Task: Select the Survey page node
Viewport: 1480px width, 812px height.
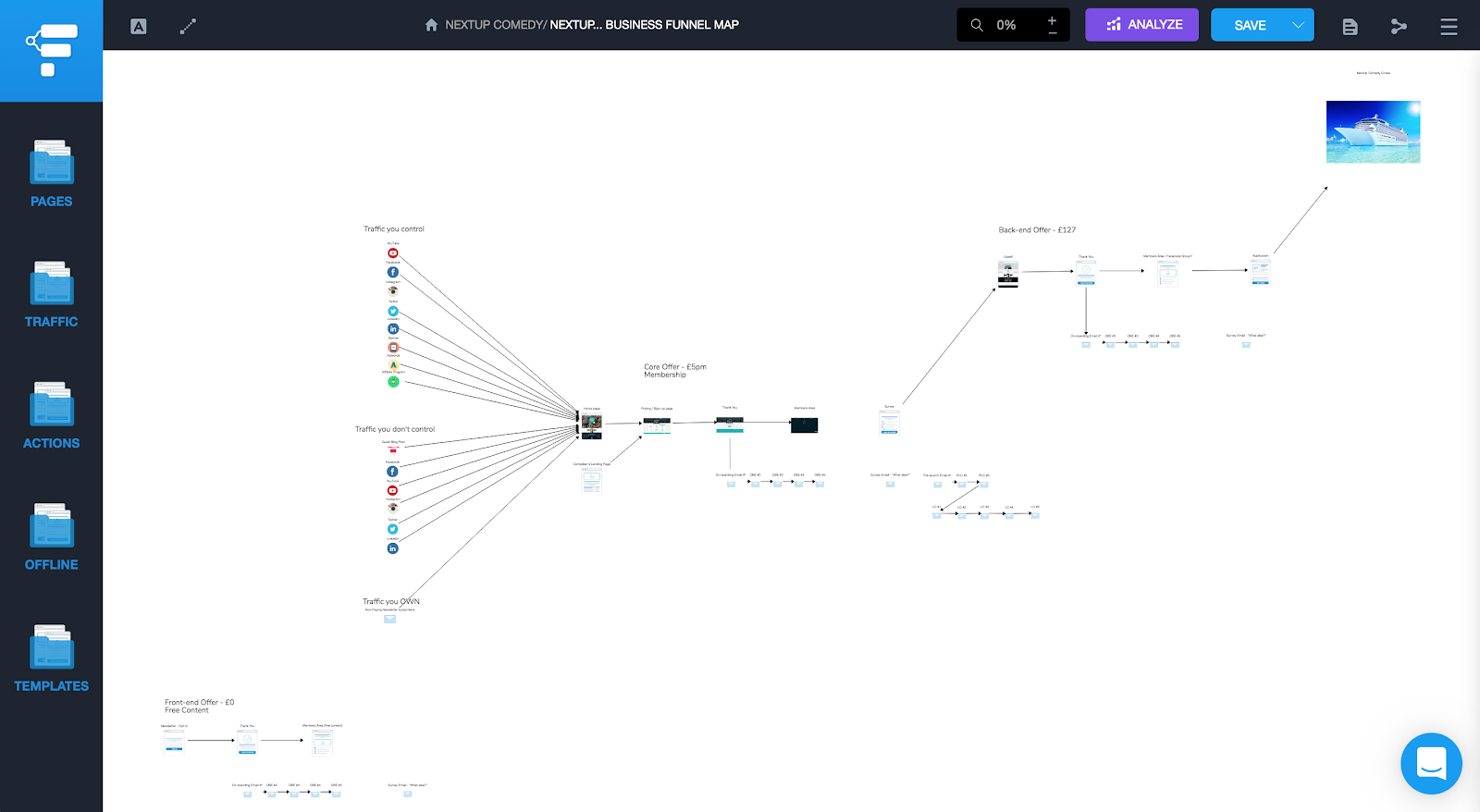Action: click(x=889, y=423)
